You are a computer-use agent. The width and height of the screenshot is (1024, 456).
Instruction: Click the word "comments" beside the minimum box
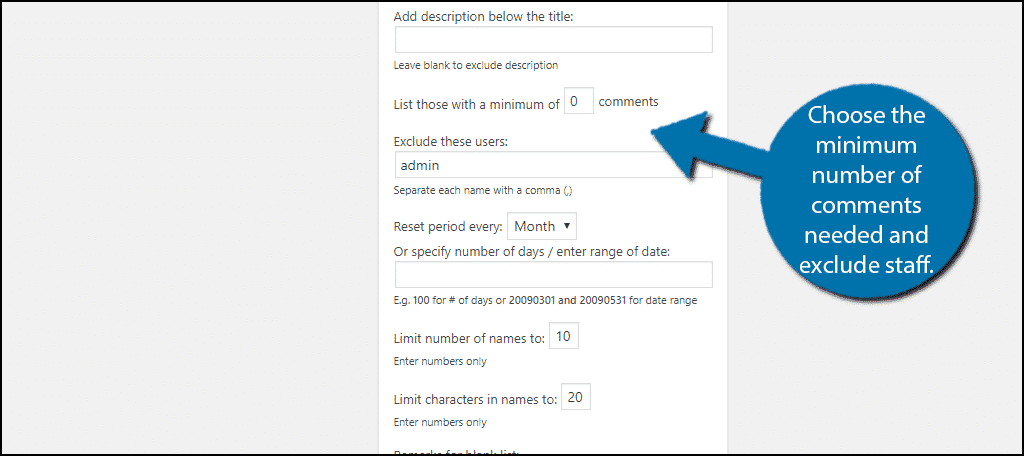click(628, 101)
